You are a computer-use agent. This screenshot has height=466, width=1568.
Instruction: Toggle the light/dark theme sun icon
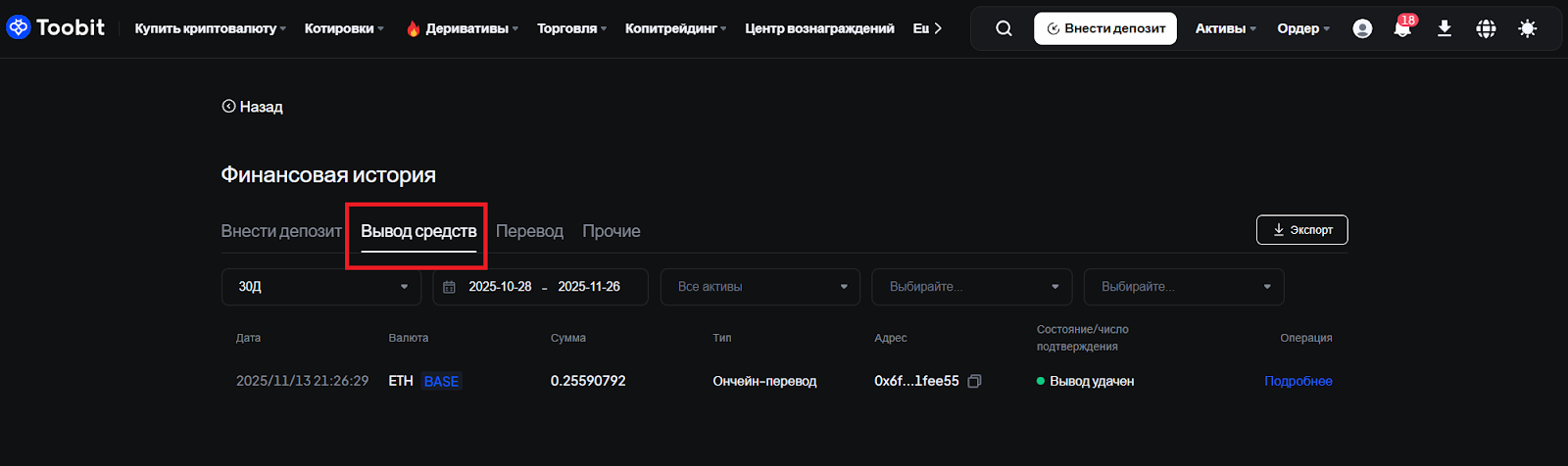(1527, 28)
